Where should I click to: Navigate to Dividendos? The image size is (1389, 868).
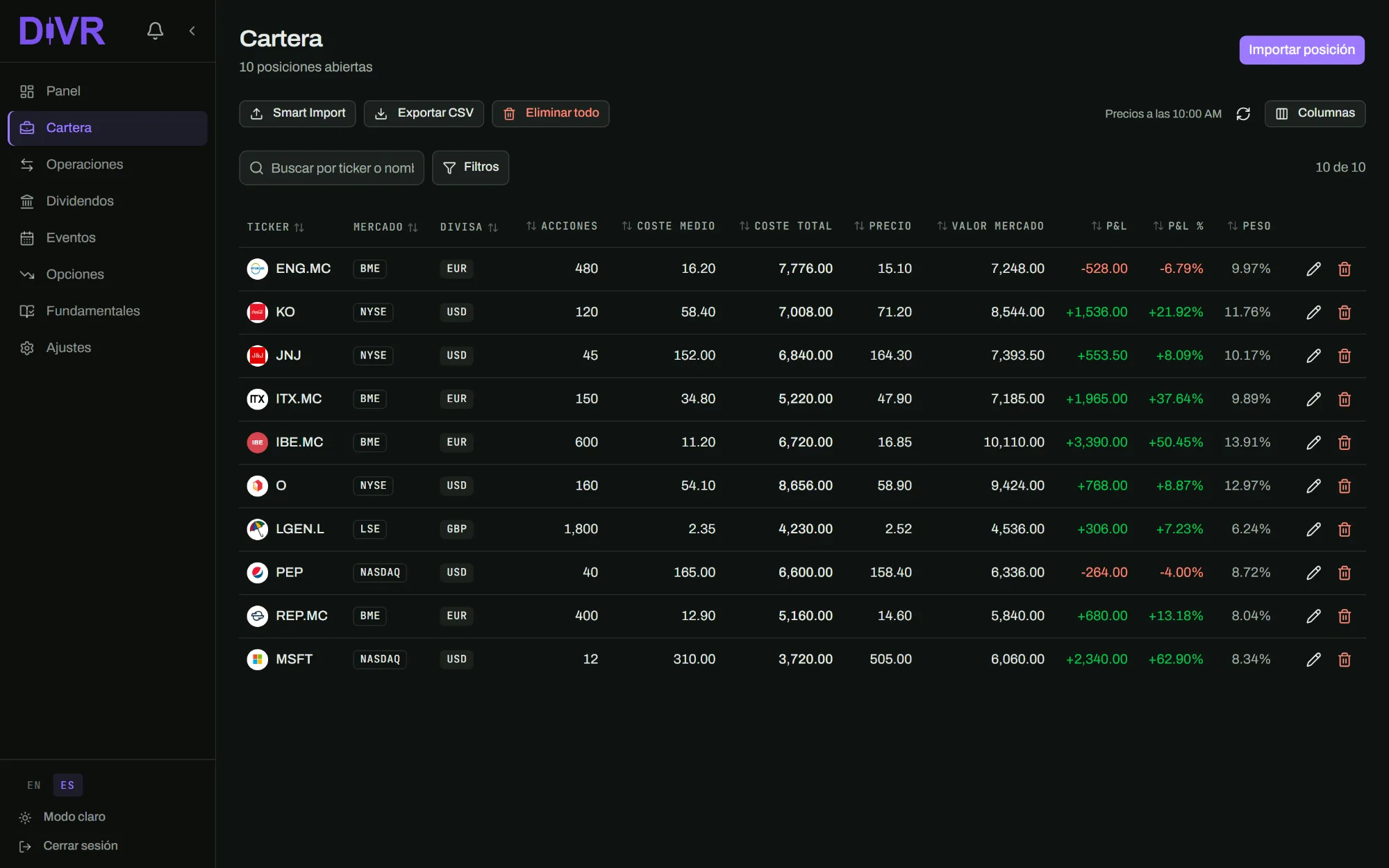tap(108, 201)
